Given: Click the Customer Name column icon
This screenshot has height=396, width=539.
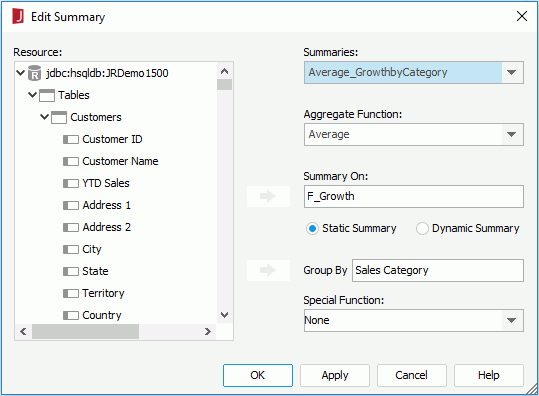Looking at the screenshot, I should click(x=71, y=162).
